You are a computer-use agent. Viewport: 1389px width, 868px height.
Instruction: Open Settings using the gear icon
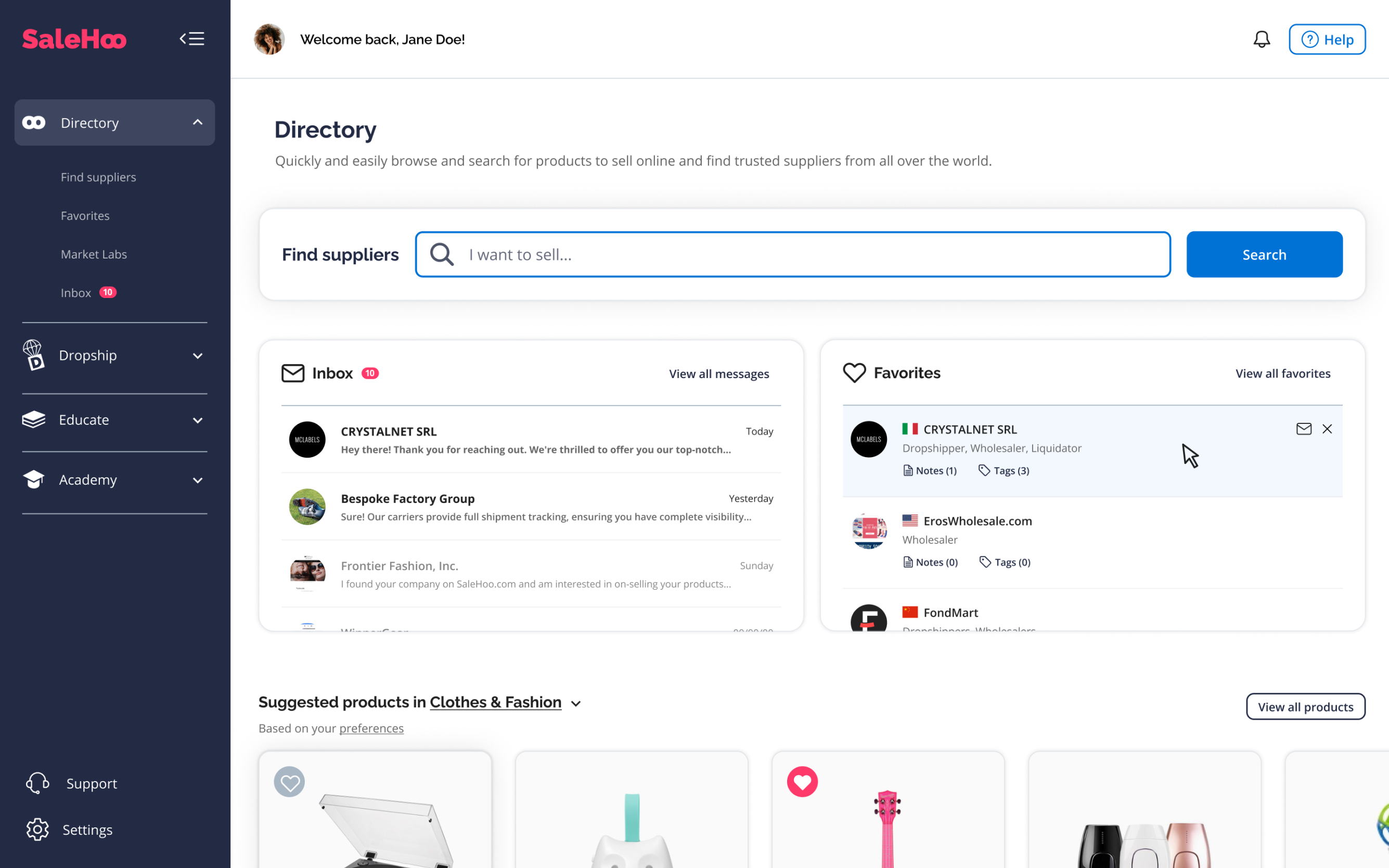coord(37,830)
